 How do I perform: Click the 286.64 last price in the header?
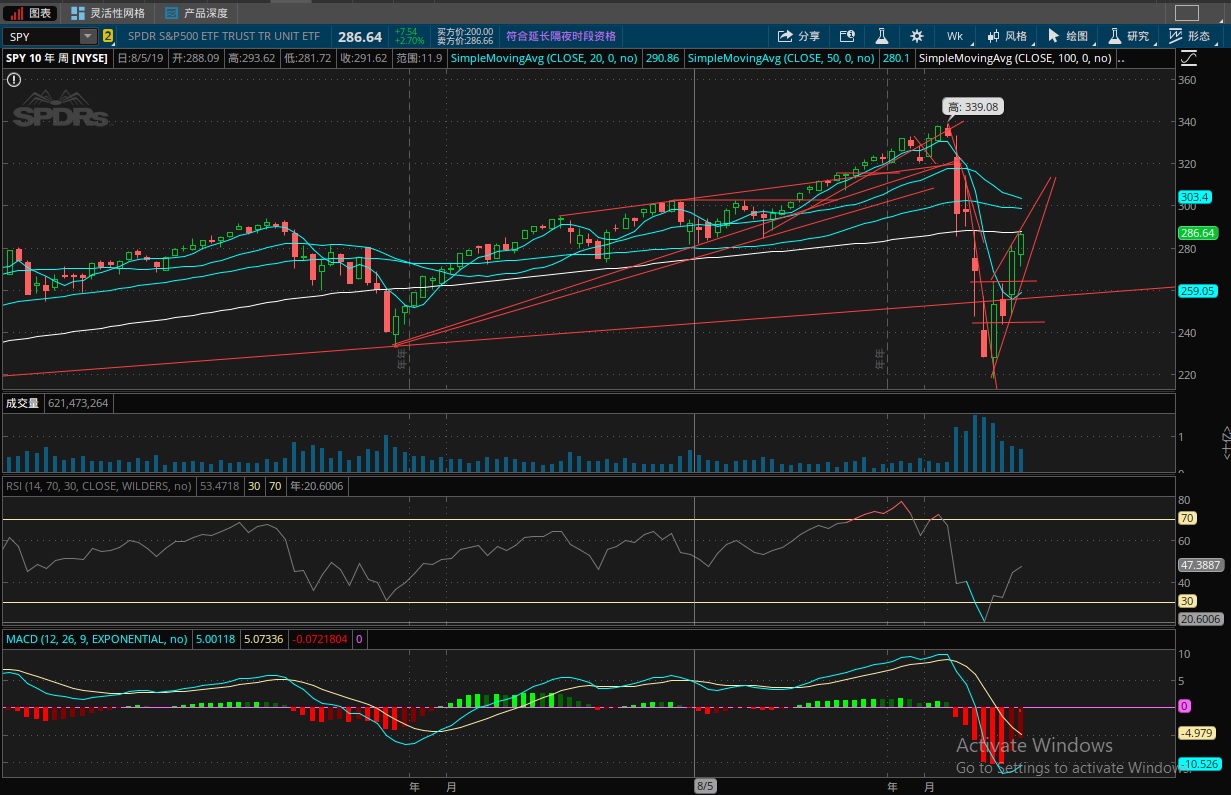point(361,37)
